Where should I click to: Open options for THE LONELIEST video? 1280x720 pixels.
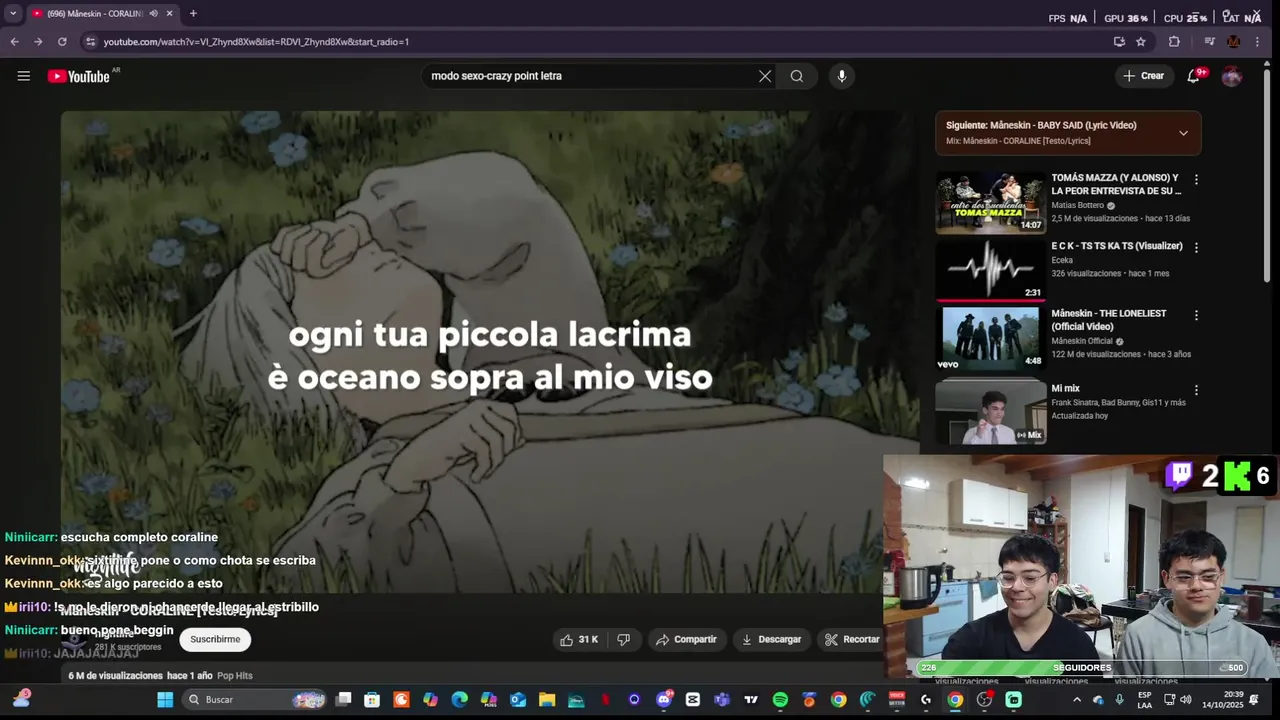point(1196,315)
